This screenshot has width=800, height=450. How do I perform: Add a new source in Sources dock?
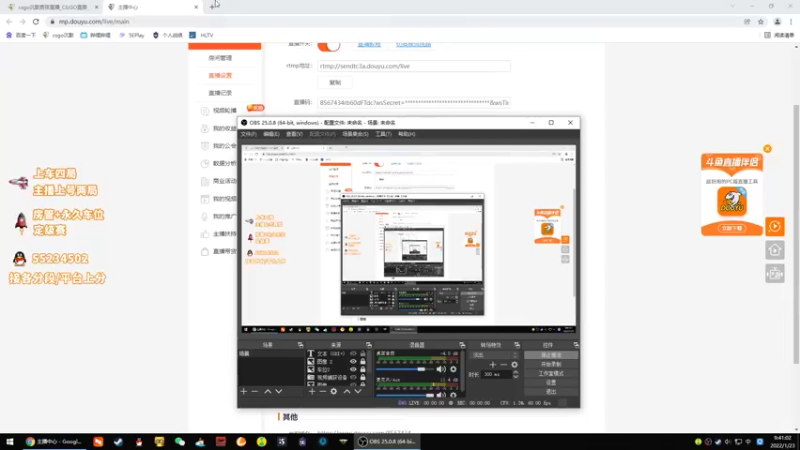[312, 391]
